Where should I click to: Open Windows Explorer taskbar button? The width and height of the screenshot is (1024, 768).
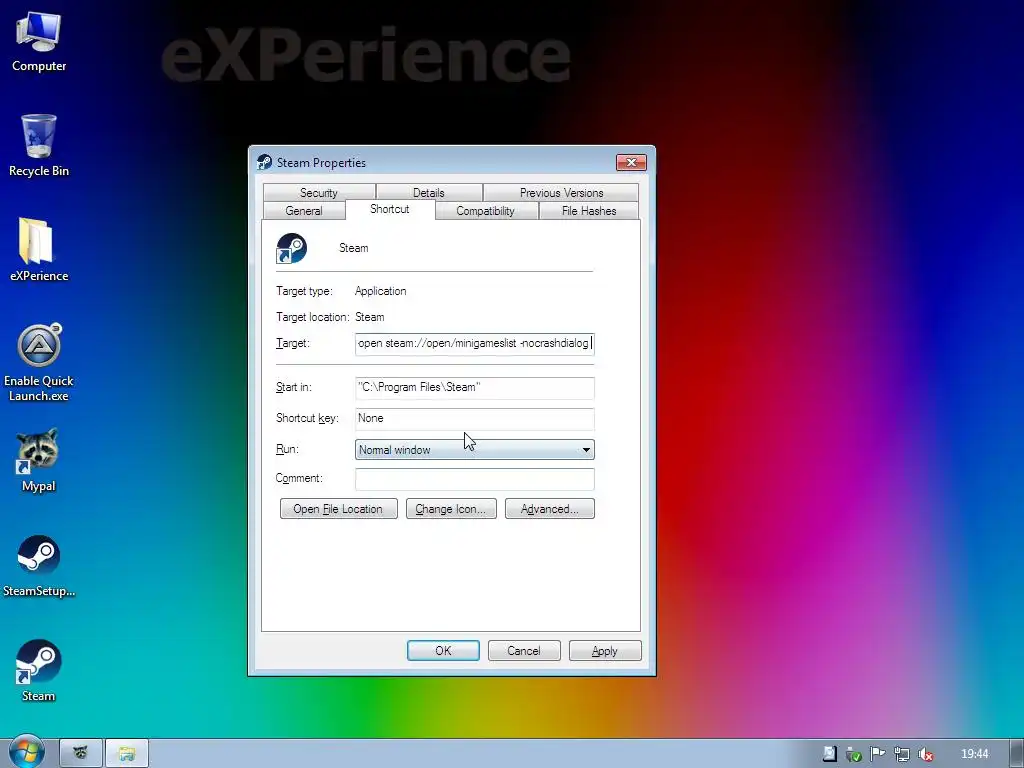[x=127, y=753]
